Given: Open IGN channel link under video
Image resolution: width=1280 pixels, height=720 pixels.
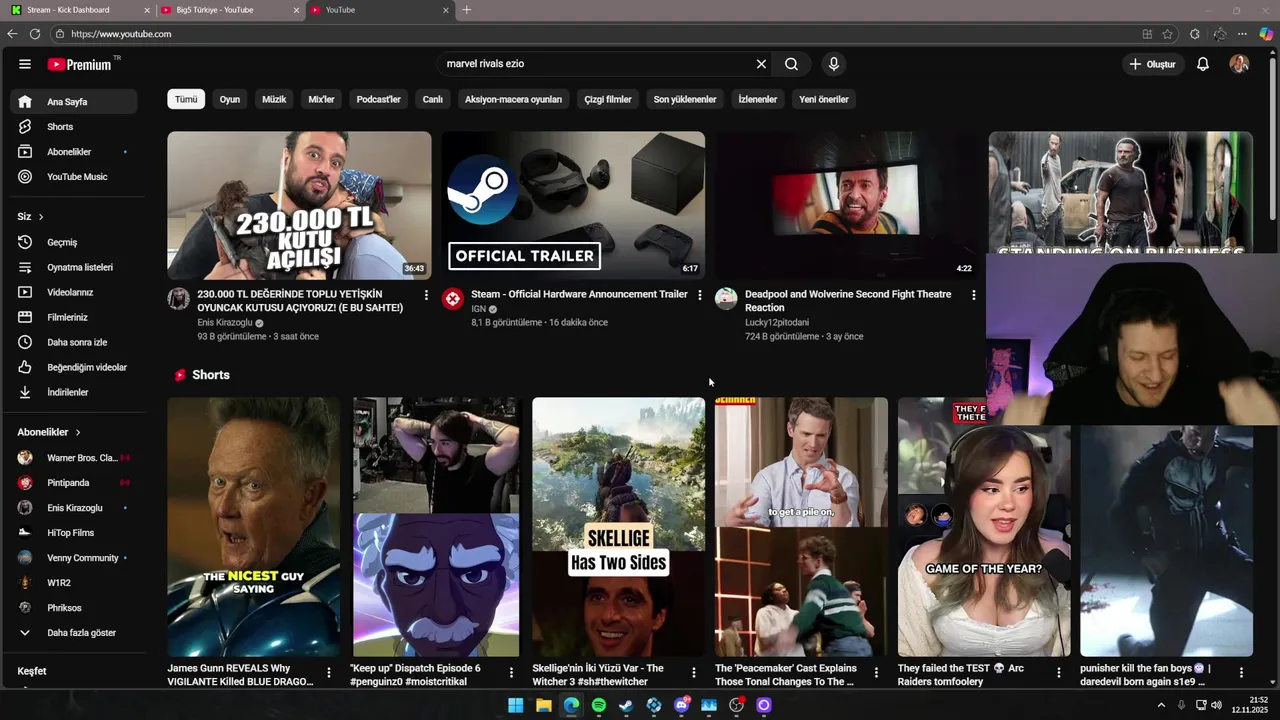Looking at the screenshot, I should click(x=479, y=309).
